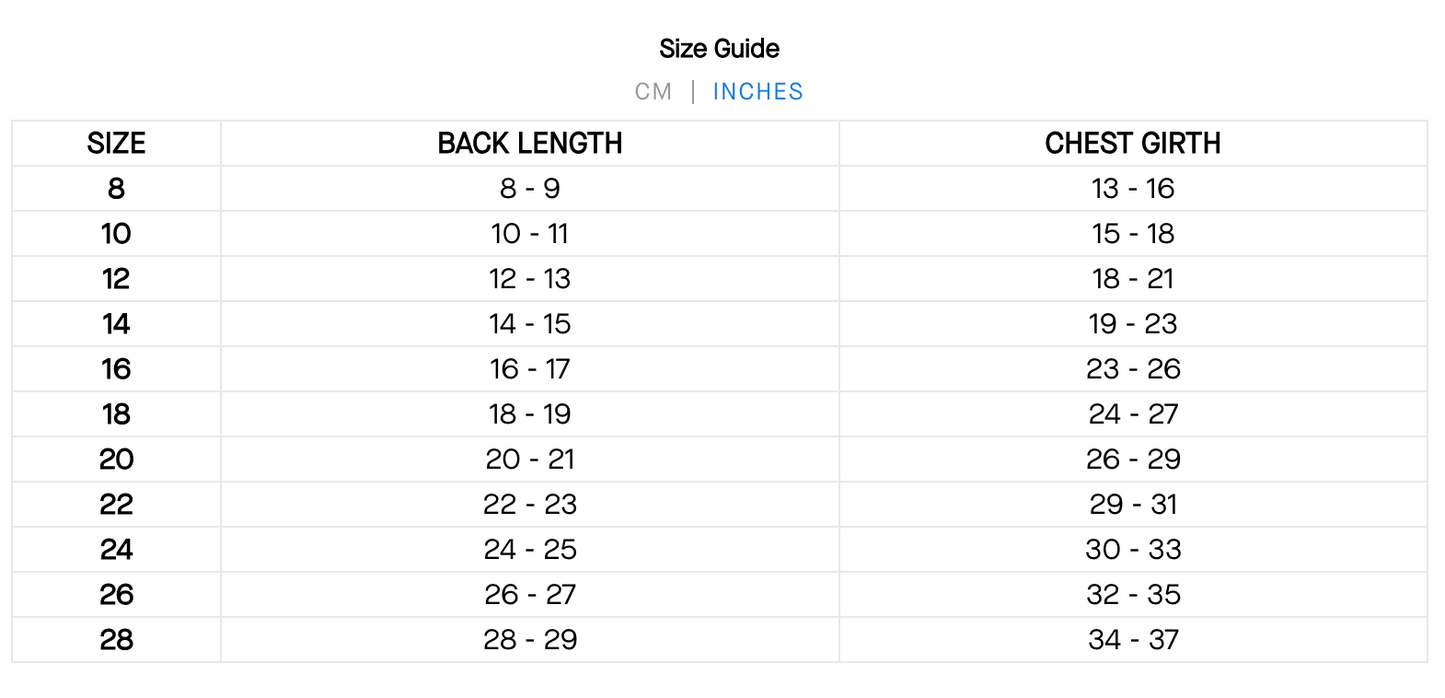The image size is (1445, 698).
Task: Click the Size Guide title
Action: click(x=719, y=48)
